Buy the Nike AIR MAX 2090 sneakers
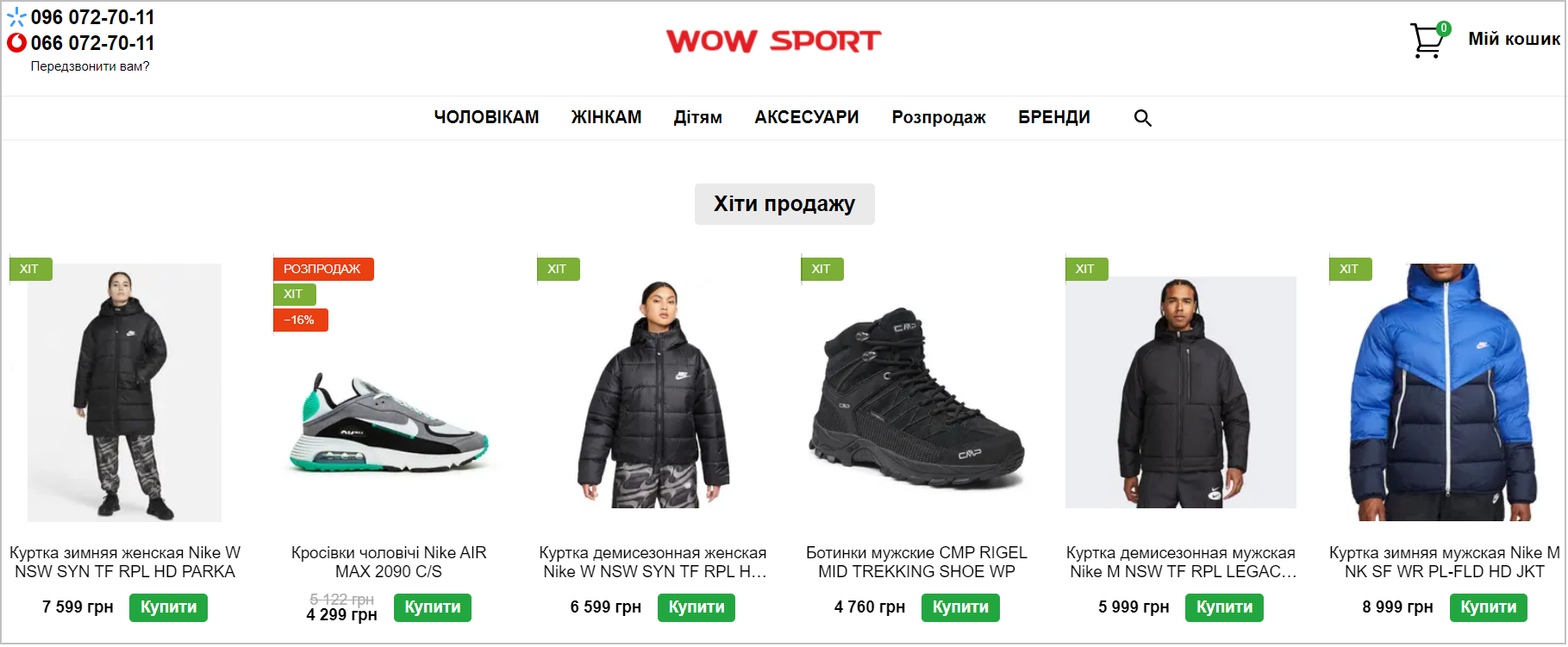1568x647 pixels. (433, 607)
